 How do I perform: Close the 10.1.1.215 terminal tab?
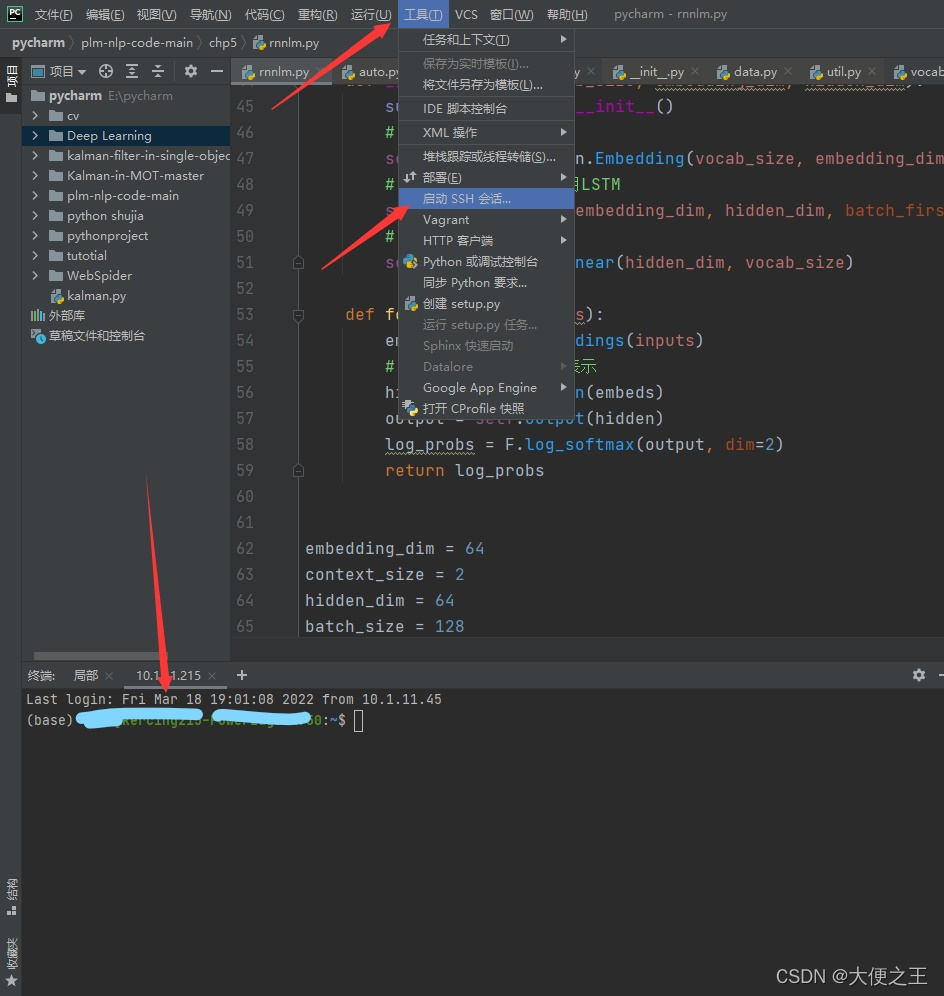(212, 676)
